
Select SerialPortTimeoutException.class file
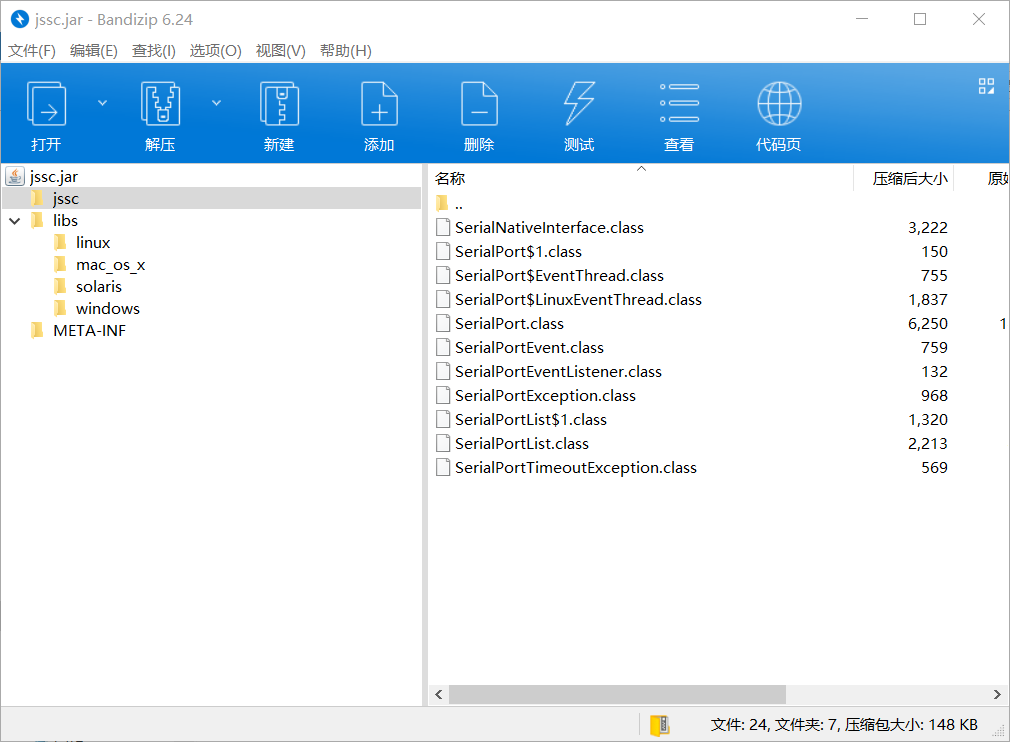pos(575,468)
